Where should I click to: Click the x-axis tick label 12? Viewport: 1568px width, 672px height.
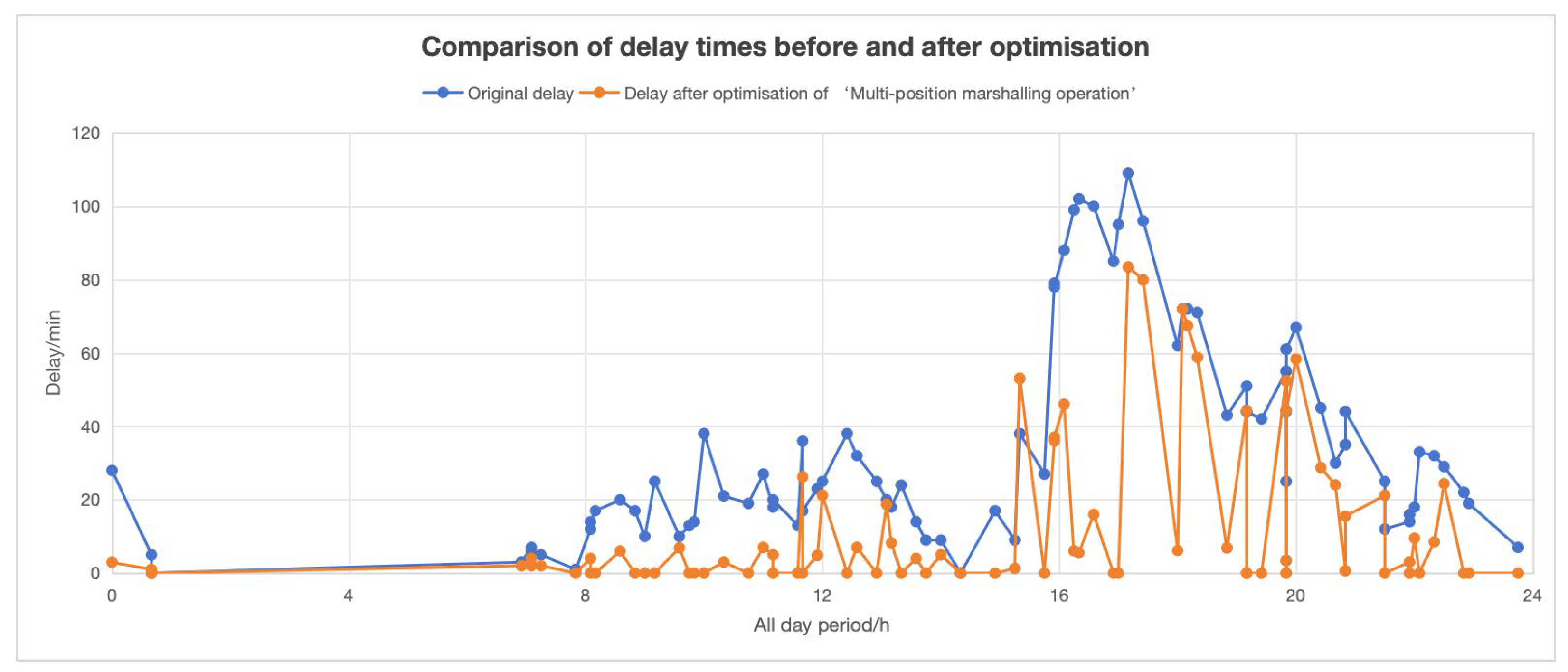(x=822, y=596)
